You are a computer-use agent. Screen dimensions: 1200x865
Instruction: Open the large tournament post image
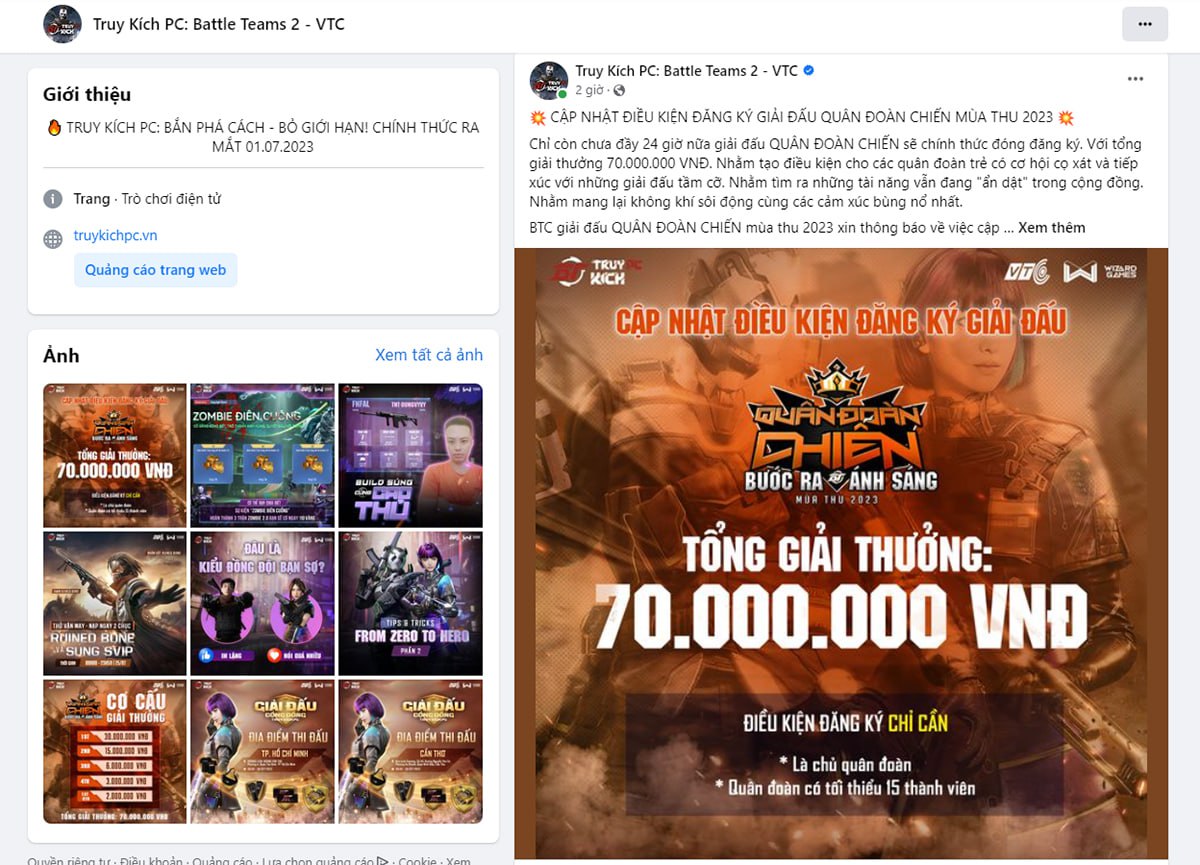pyautogui.click(x=841, y=553)
